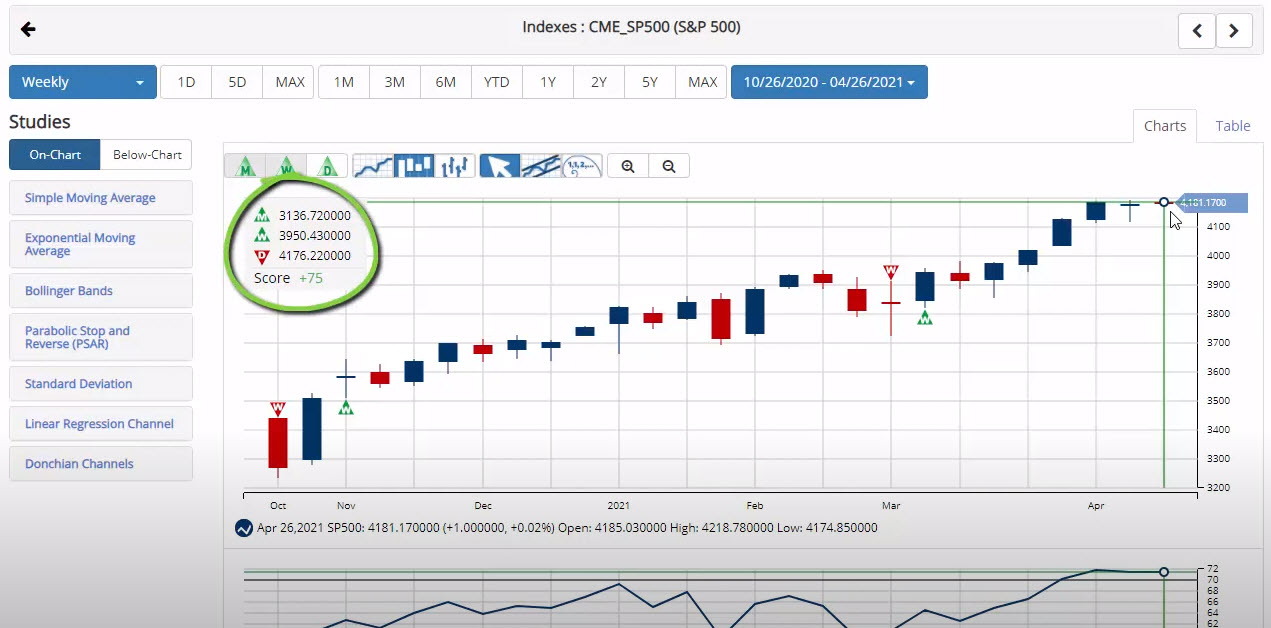Image resolution: width=1271 pixels, height=628 pixels.
Task: Toggle the monthly (M) trade triangle
Action: pos(245,166)
